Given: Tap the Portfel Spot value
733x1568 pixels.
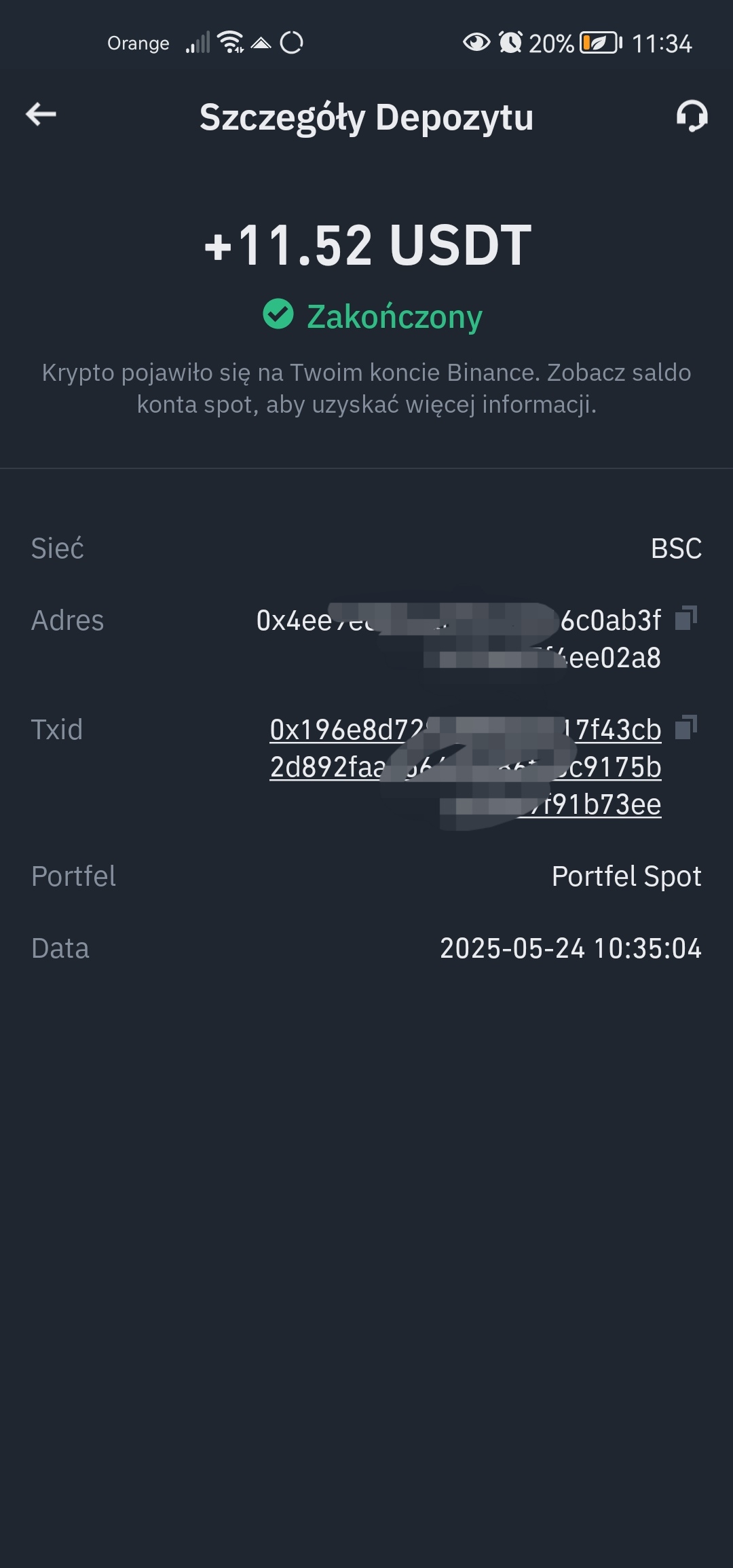Looking at the screenshot, I should [626, 876].
